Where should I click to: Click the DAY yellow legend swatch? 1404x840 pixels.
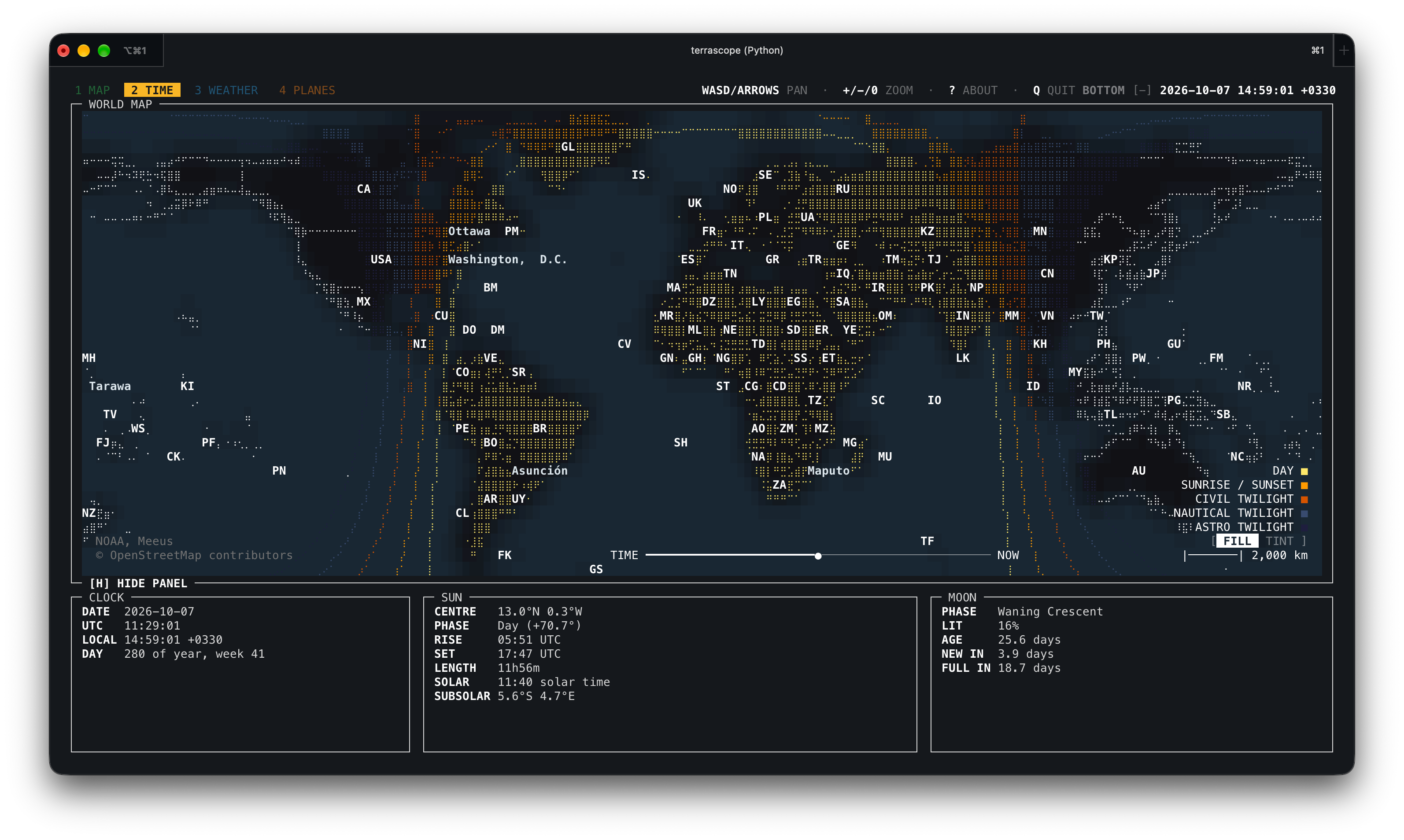[x=1304, y=471]
